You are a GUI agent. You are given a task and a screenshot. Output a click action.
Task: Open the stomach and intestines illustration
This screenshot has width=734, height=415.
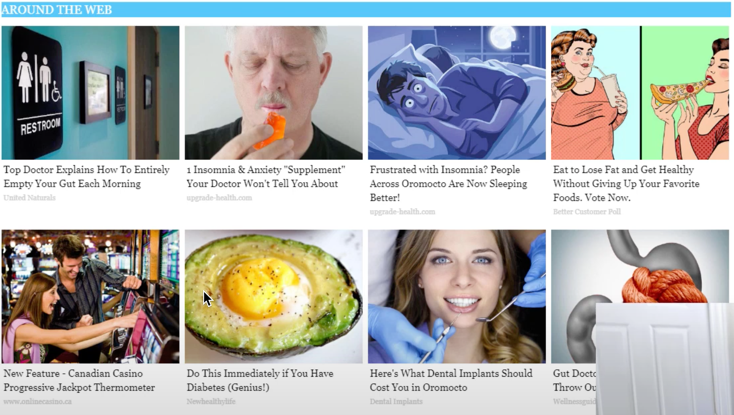point(640,267)
